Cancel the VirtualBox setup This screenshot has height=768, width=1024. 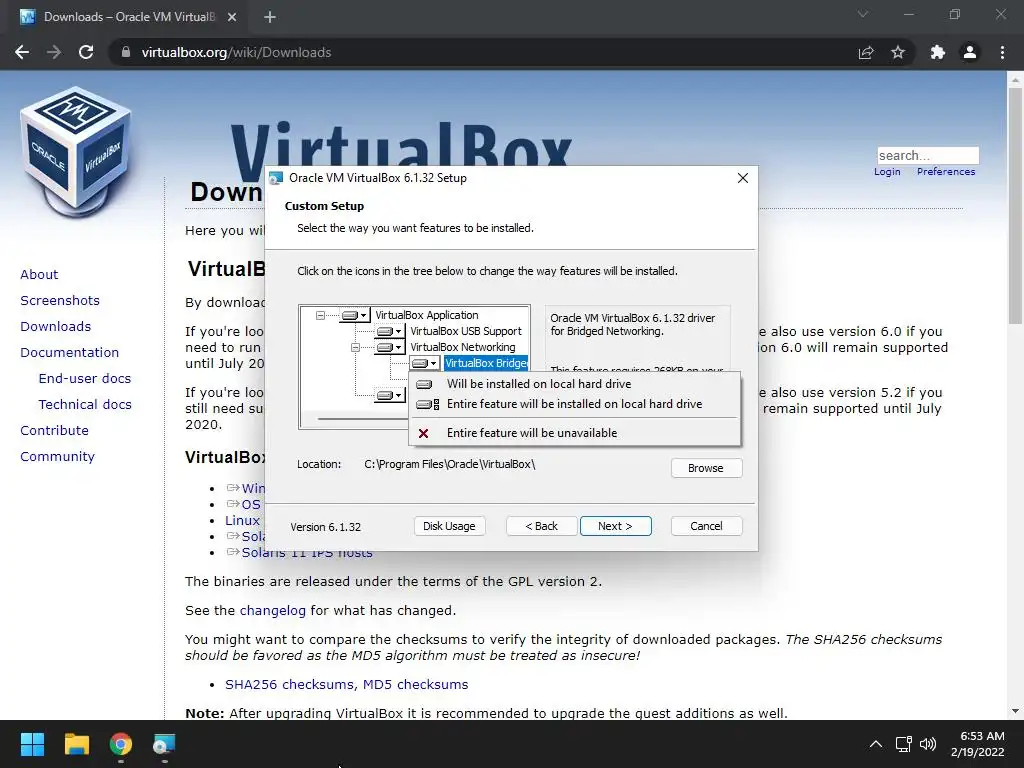click(706, 526)
